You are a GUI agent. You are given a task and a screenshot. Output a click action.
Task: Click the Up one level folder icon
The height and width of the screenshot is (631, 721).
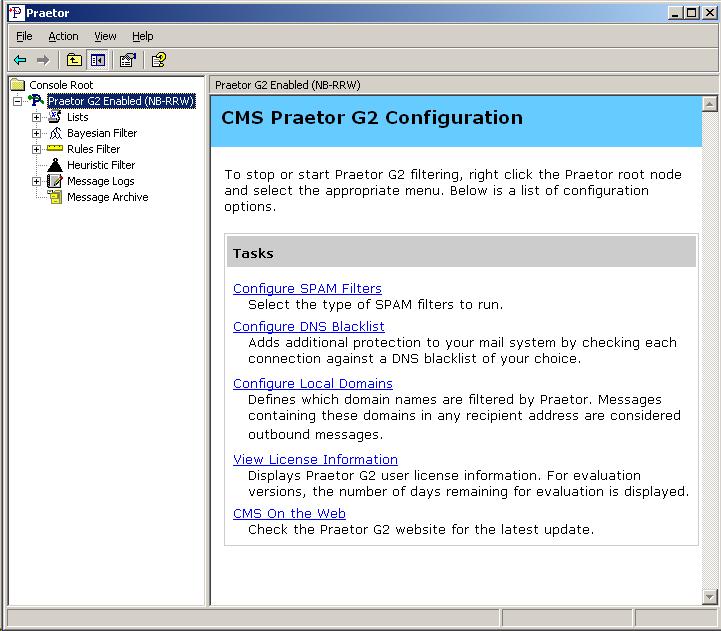(x=74, y=60)
